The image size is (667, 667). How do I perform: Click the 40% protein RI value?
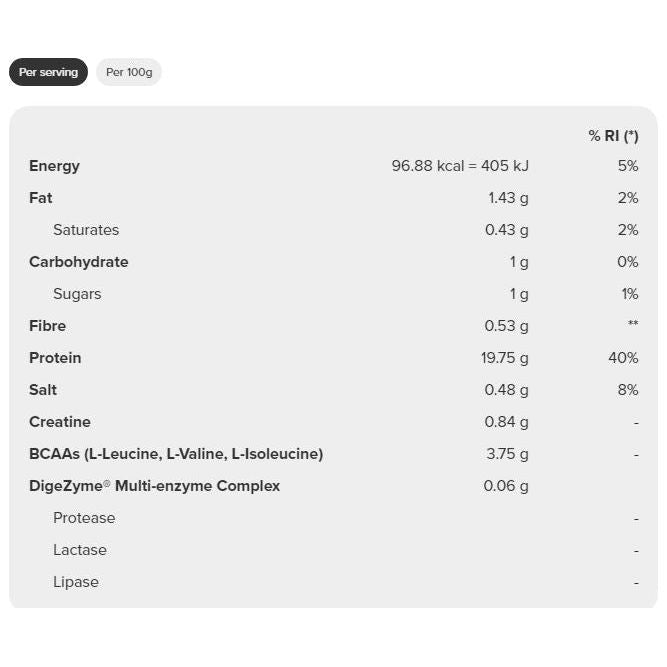coord(623,358)
